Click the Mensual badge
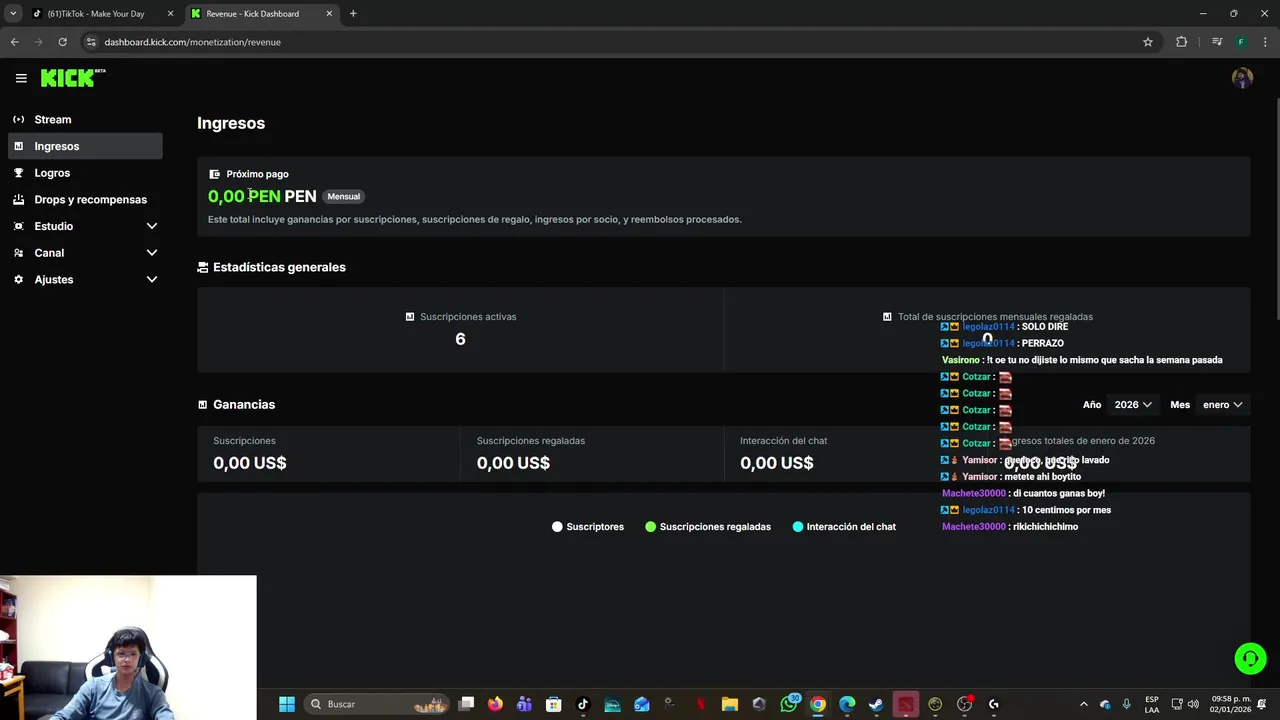 point(343,196)
